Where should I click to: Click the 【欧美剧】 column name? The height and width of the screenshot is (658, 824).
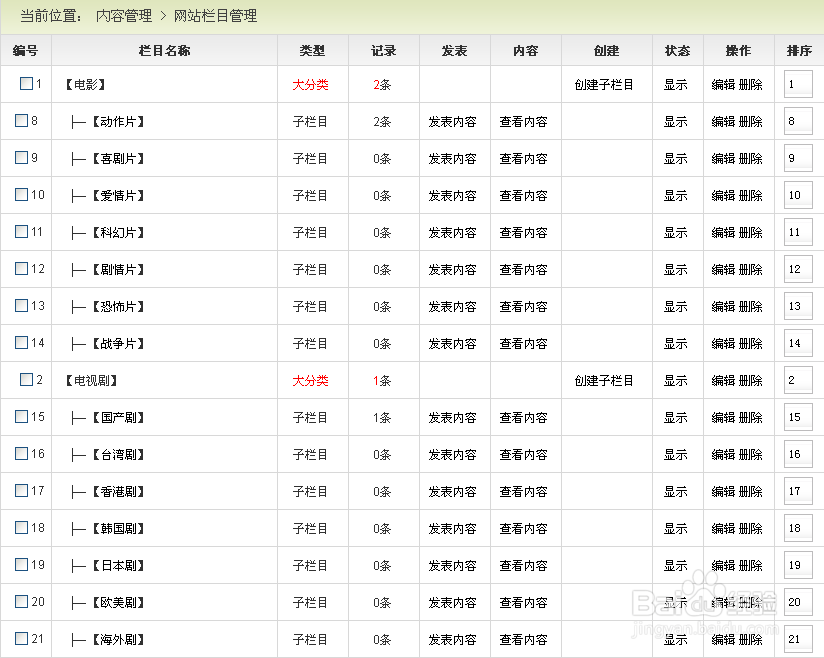pos(118,603)
